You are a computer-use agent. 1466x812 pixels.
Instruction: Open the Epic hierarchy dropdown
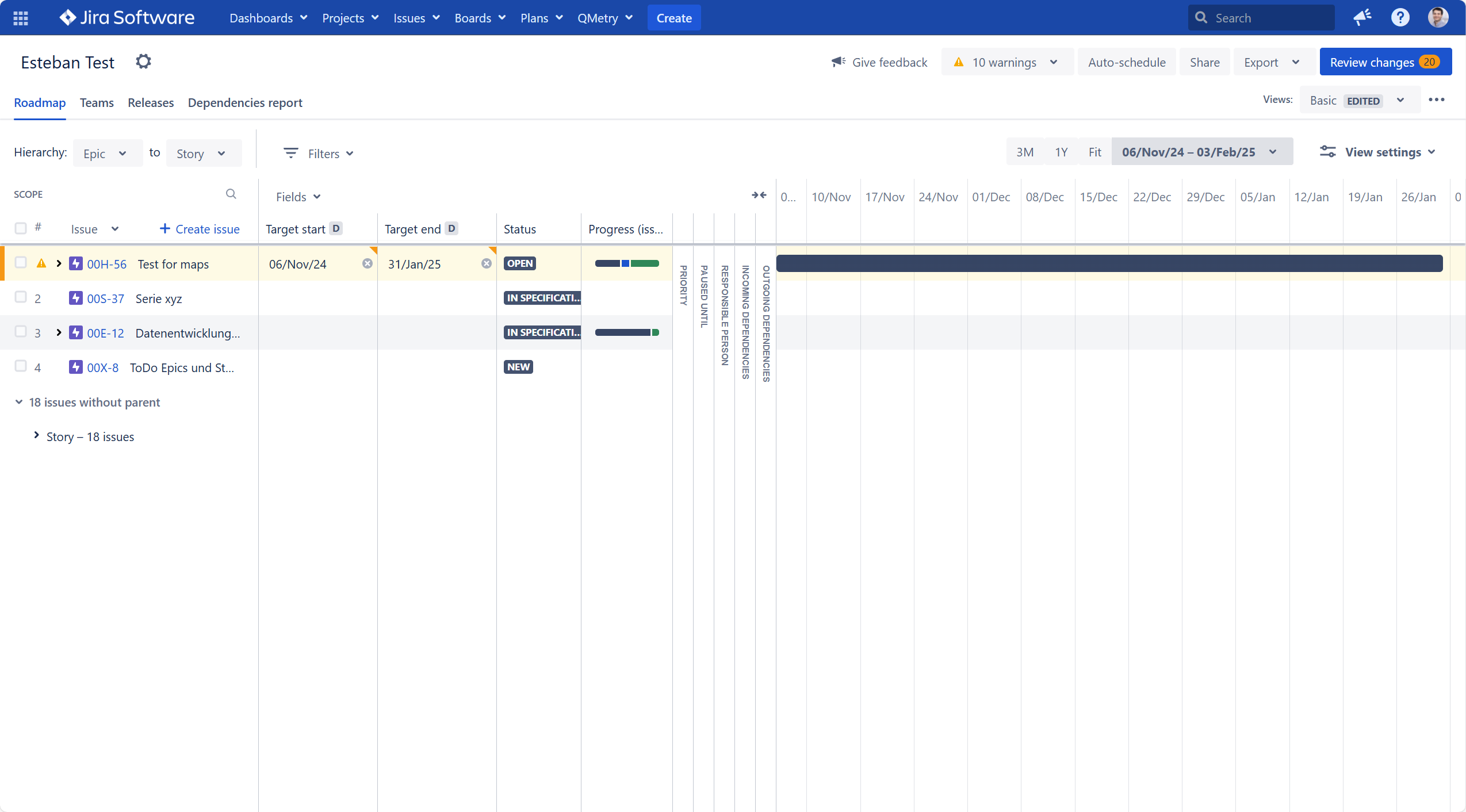[x=107, y=152]
